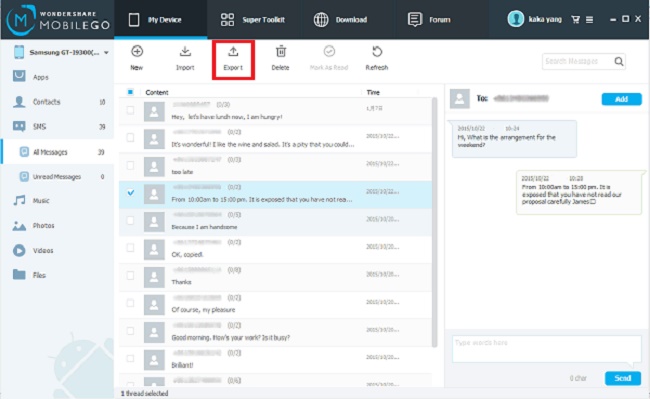Expand the Samsung GT-I9300 device dropdown

[x=107, y=53]
